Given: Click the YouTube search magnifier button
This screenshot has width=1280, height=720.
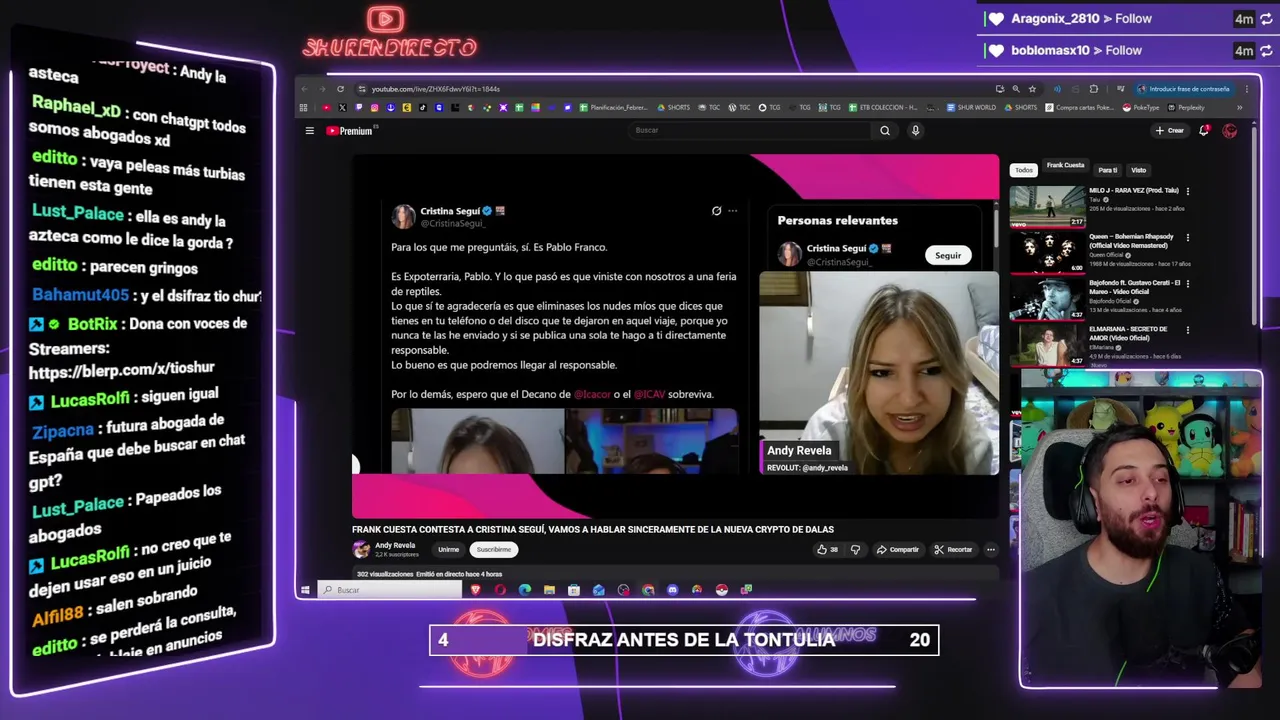Looking at the screenshot, I should 885,130.
